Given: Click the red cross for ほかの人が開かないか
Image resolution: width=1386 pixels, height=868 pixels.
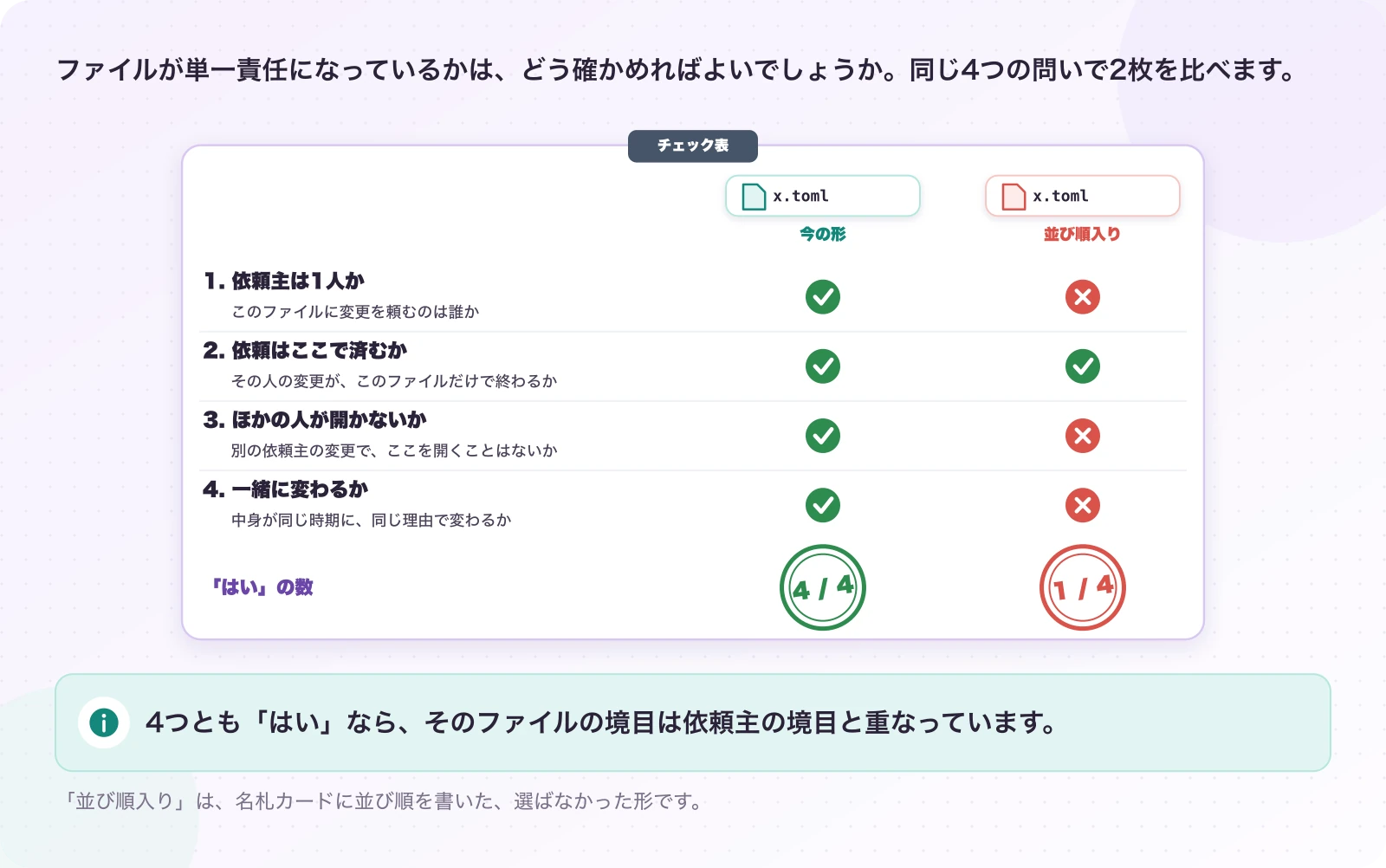Looking at the screenshot, I should point(1083,436).
